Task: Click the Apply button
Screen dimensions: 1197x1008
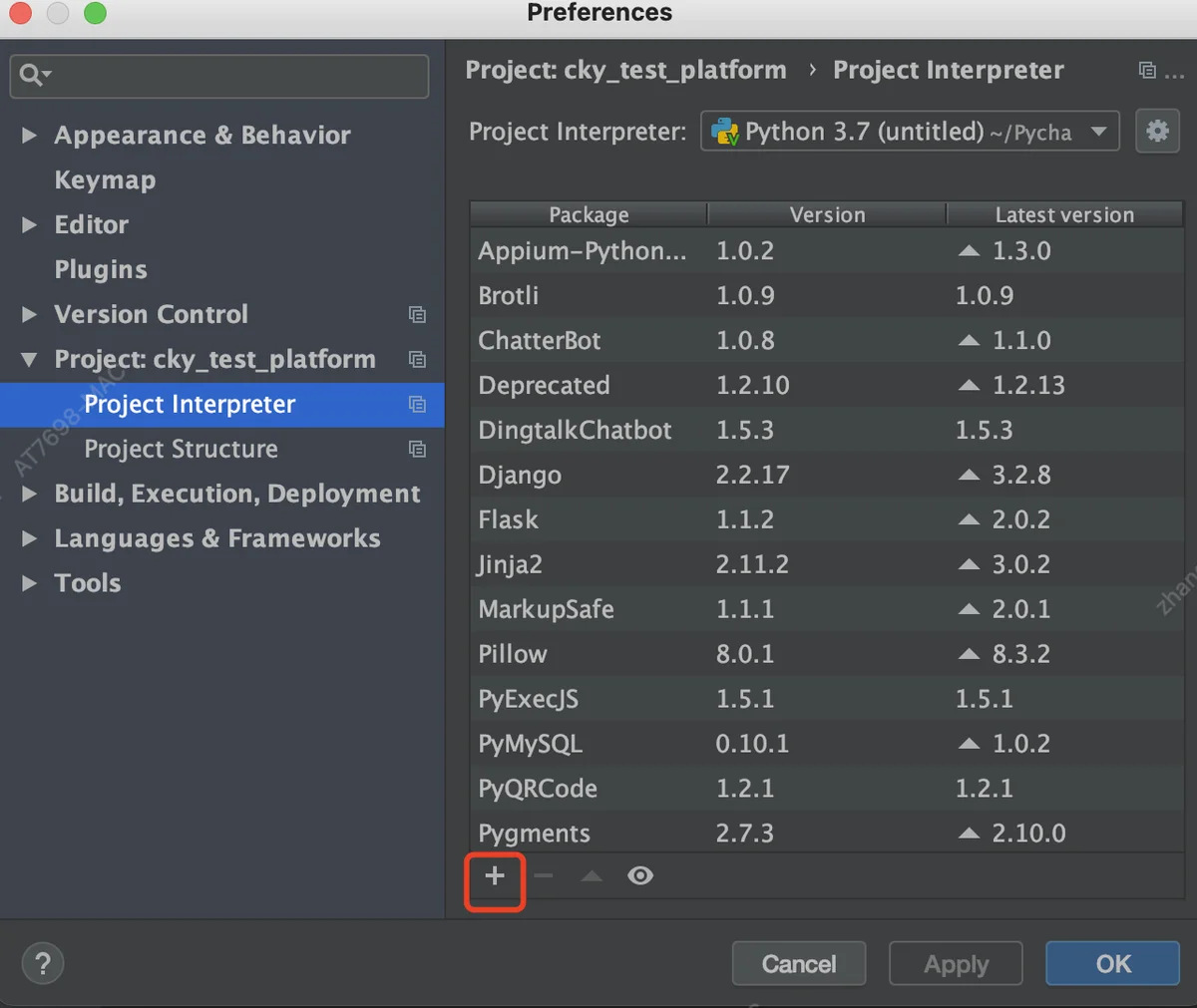Action: tap(957, 964)
